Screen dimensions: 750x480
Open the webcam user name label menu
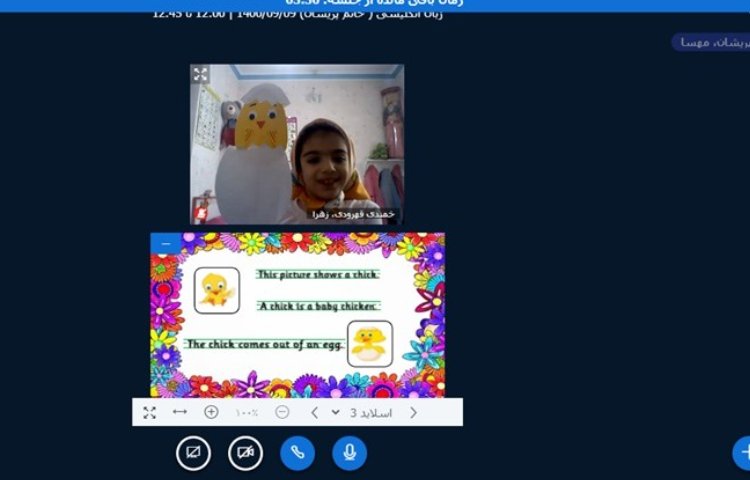point(365,214)
